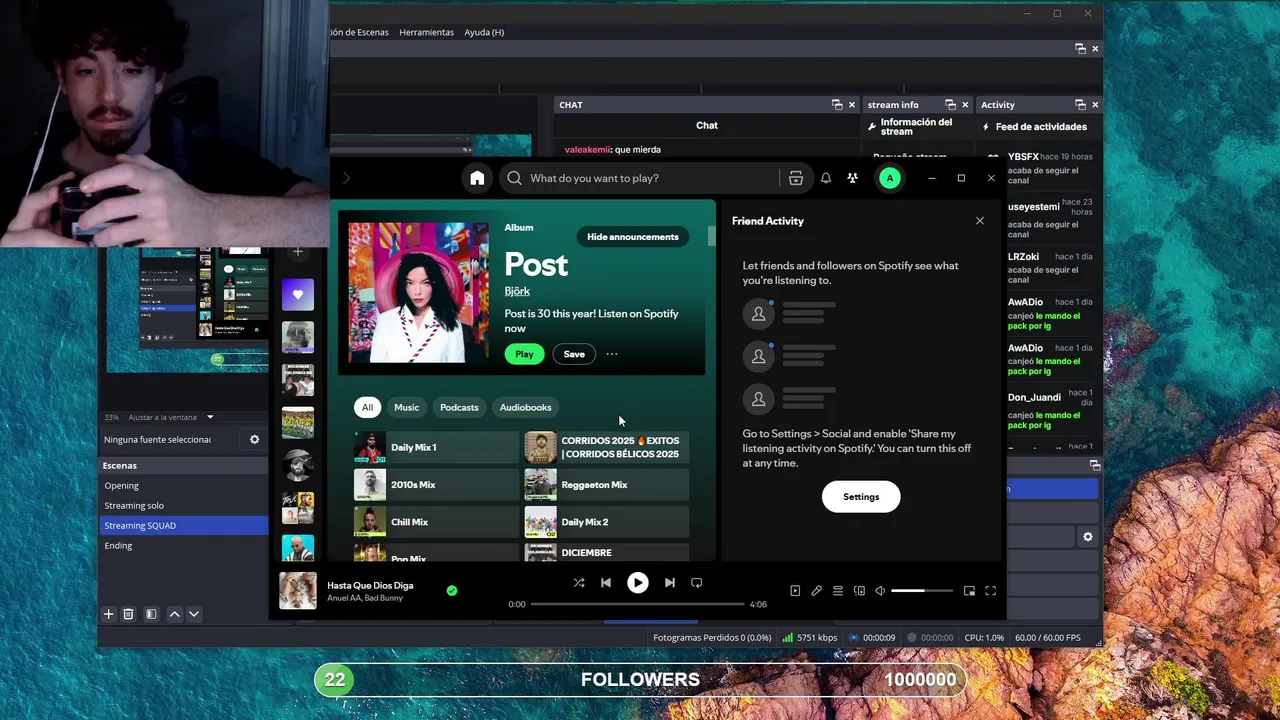Move the selected scene up
The height and width of the screenshot is (720, 1280).
pos(174,614)
